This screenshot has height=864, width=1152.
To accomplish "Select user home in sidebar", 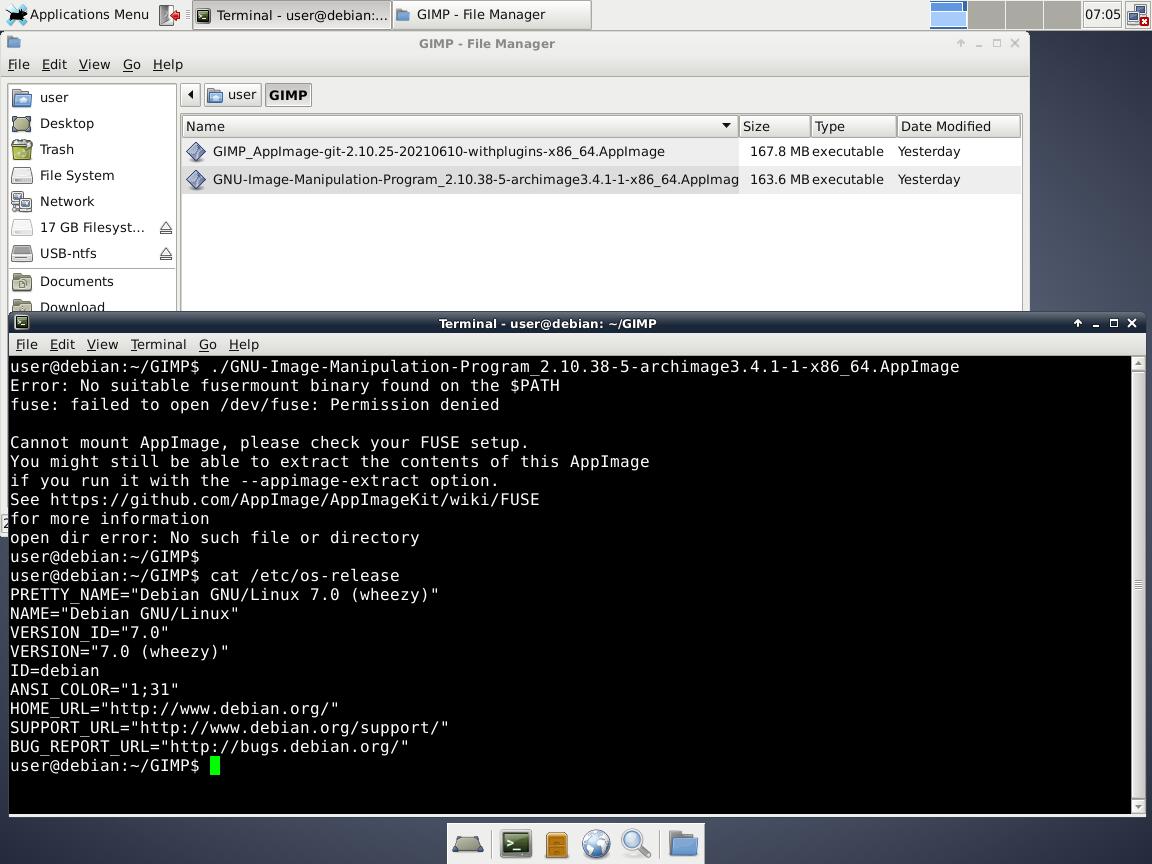I will click(x=92, y=98).
